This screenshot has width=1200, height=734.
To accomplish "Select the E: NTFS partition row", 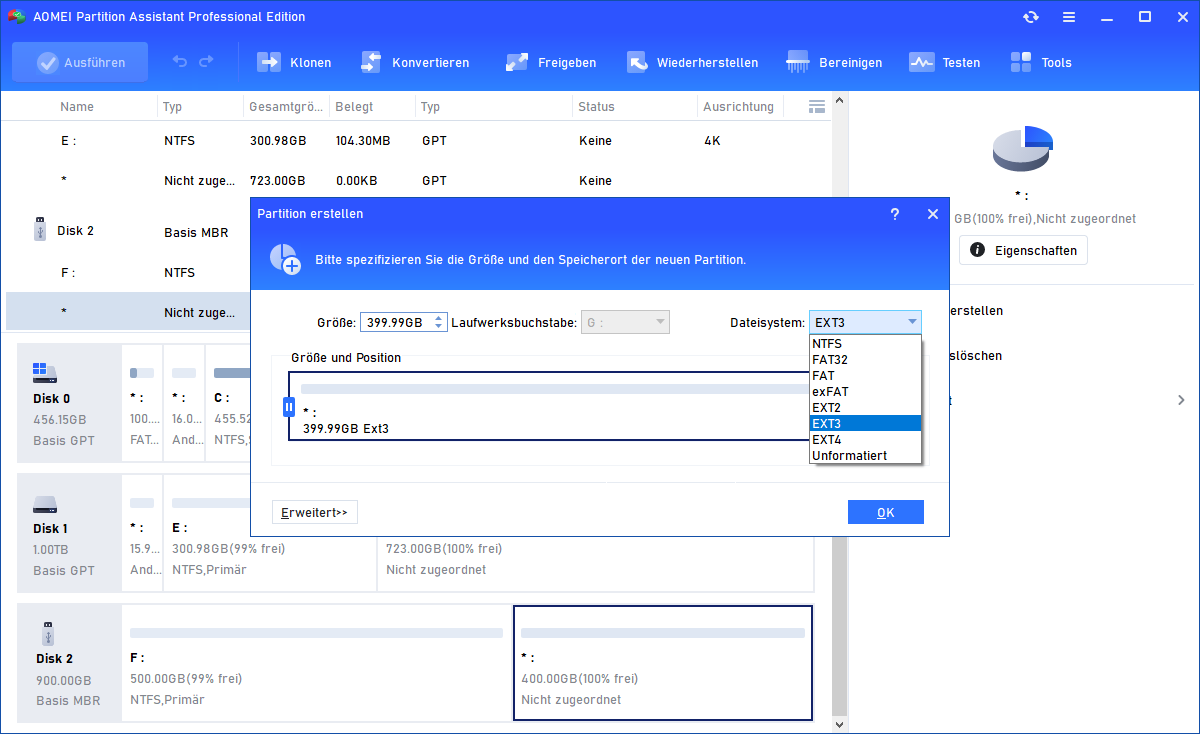I will pos(420,141).
